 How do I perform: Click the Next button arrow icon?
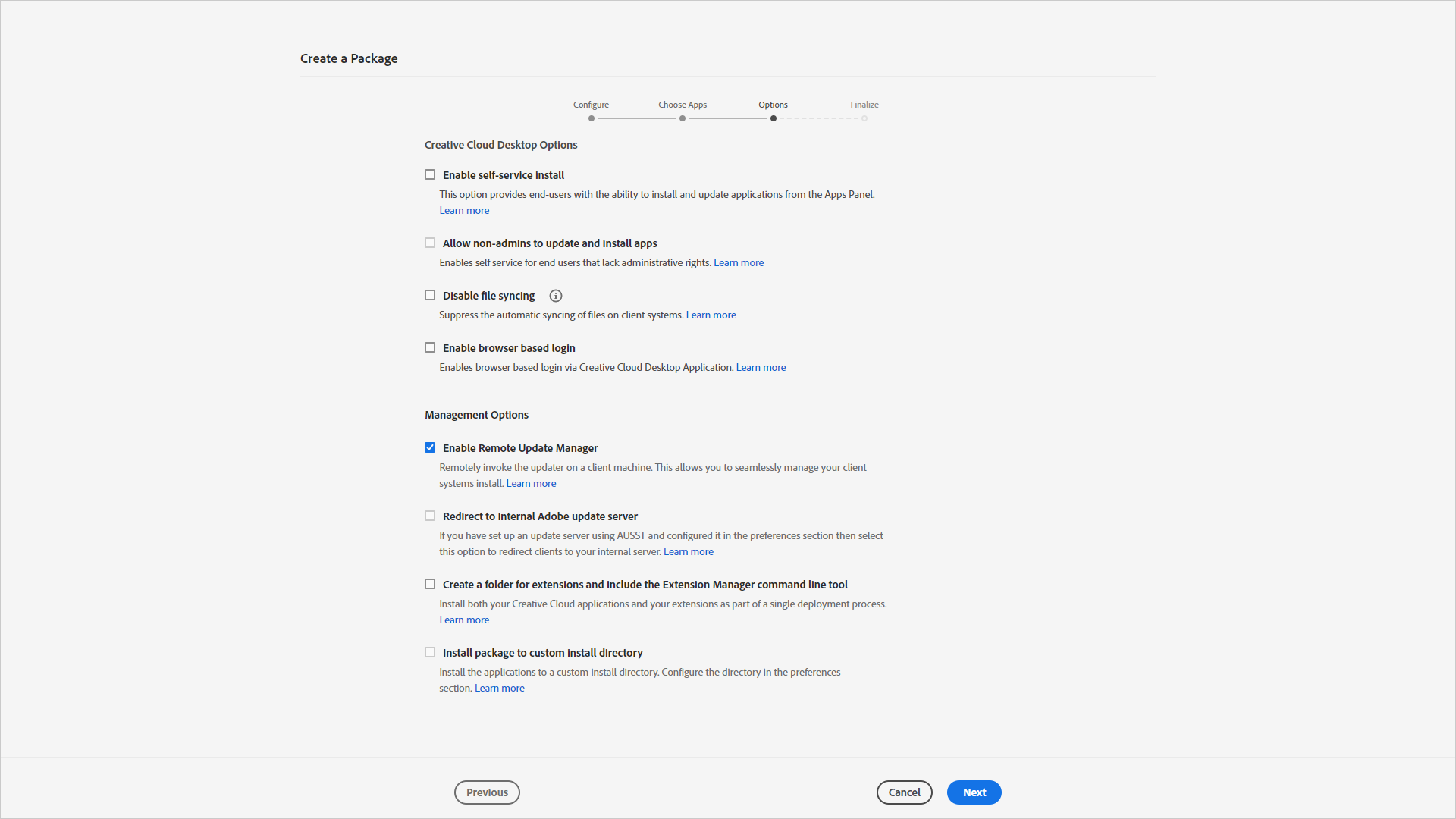974,792
